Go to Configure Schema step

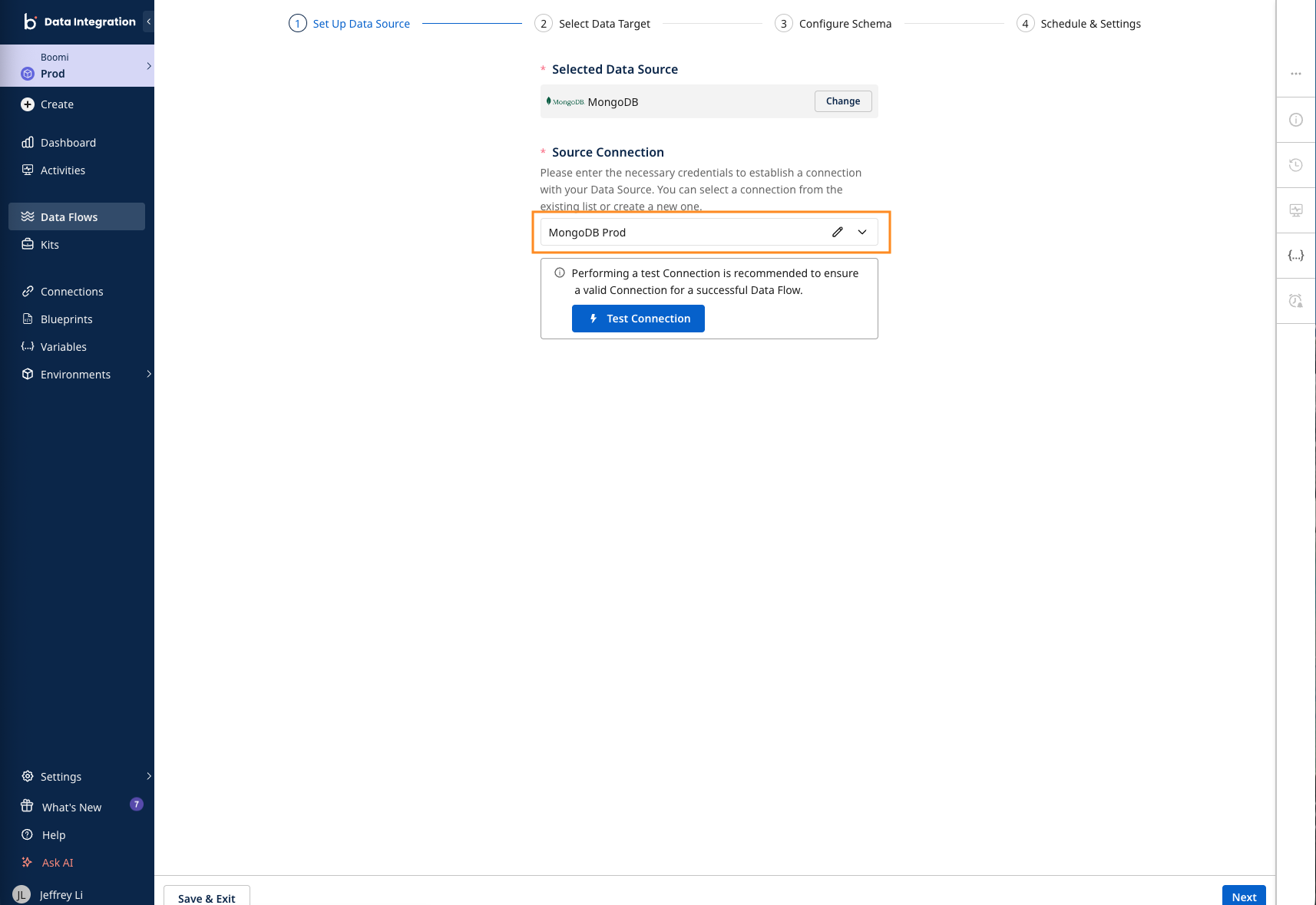pos(833,24)
